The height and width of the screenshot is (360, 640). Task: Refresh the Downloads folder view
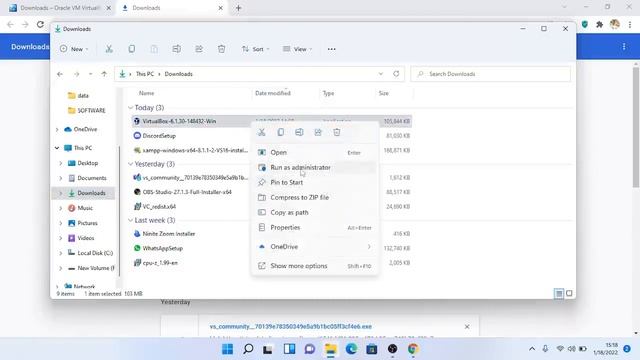pyautogui.click(x=396, y=74)
